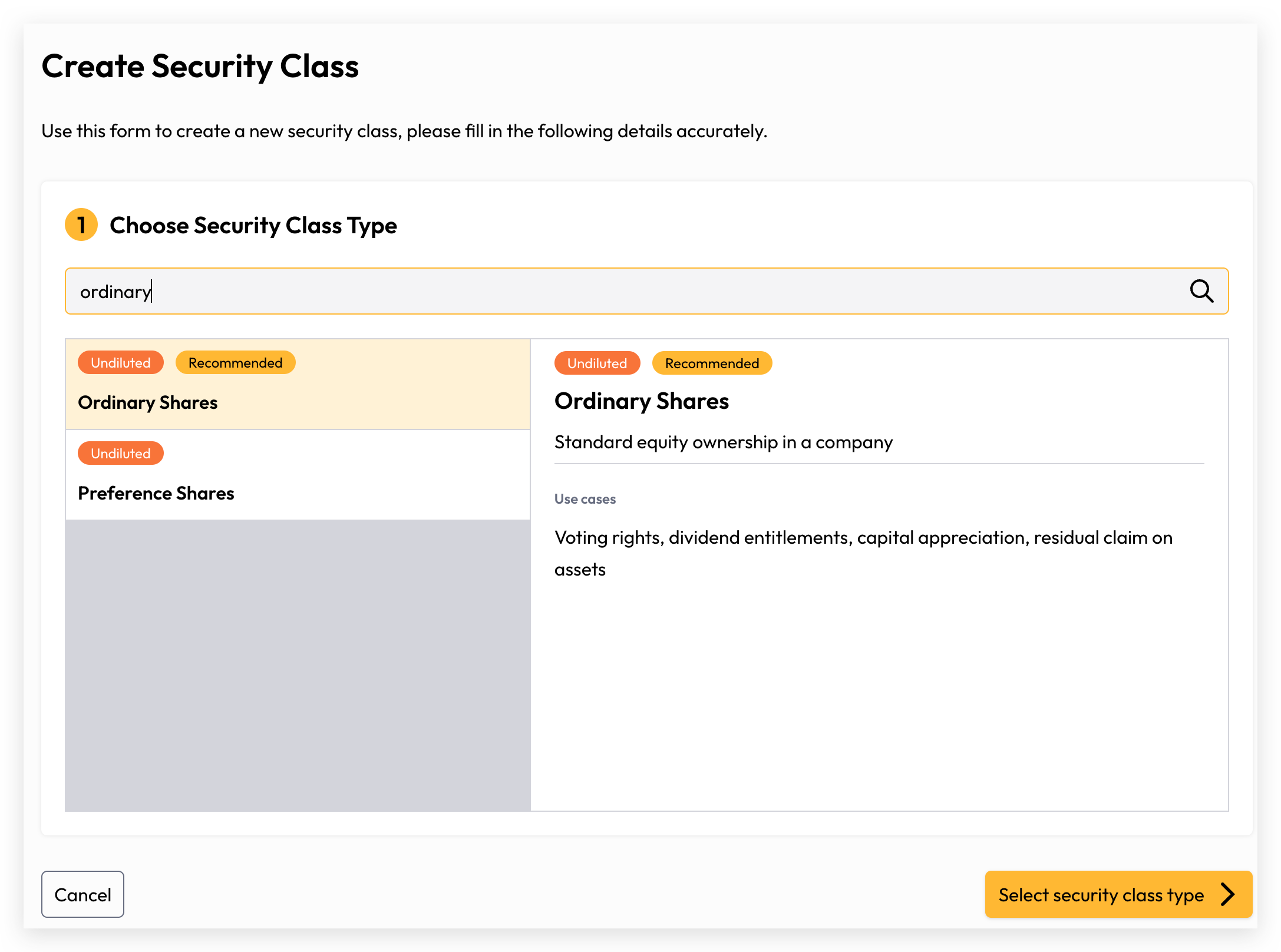
Task: Select the Ordinary Shares list option
Action: pyautogui.click(x=298, y=384)
